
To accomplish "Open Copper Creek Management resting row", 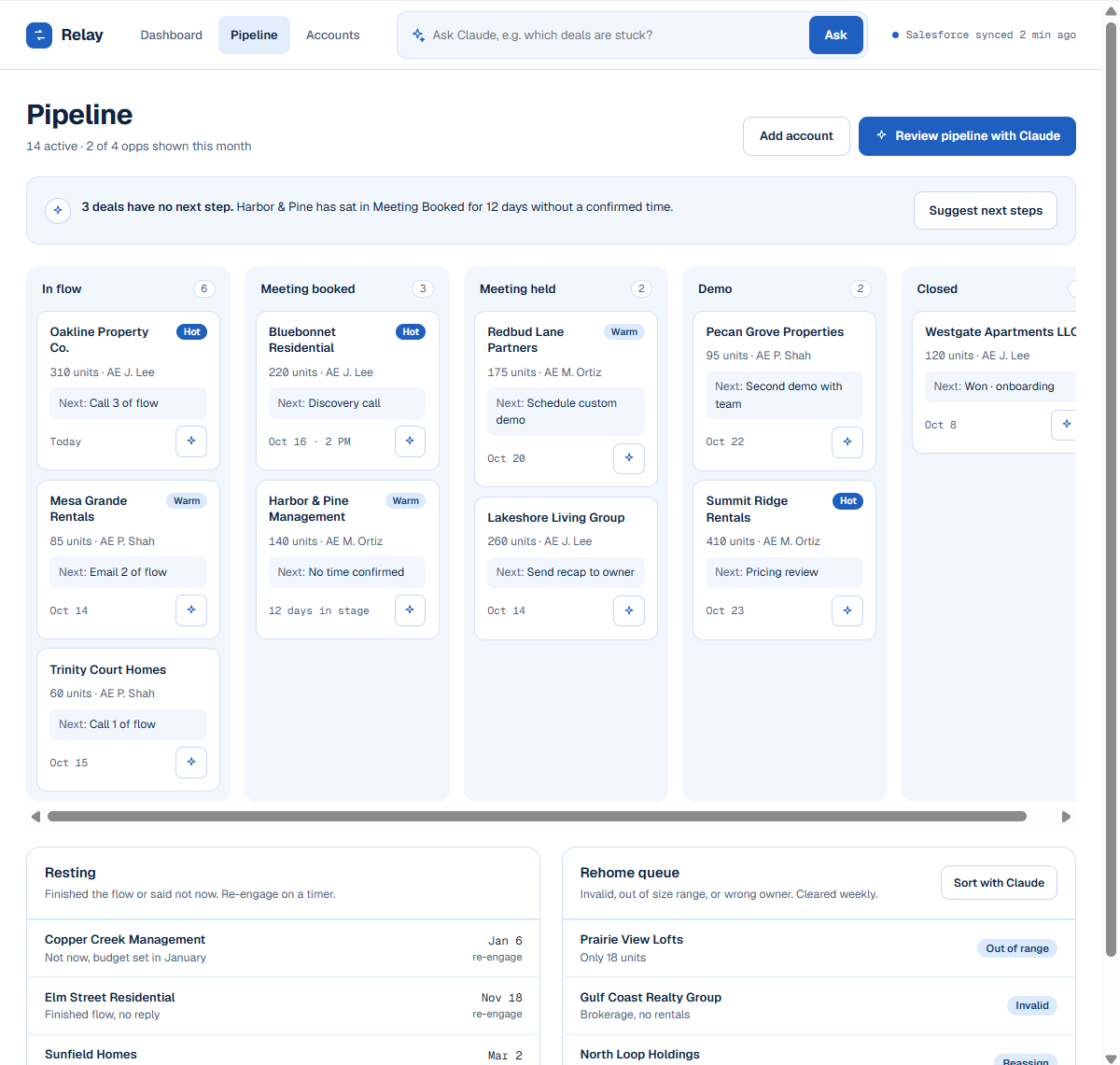I will point(284,948).
